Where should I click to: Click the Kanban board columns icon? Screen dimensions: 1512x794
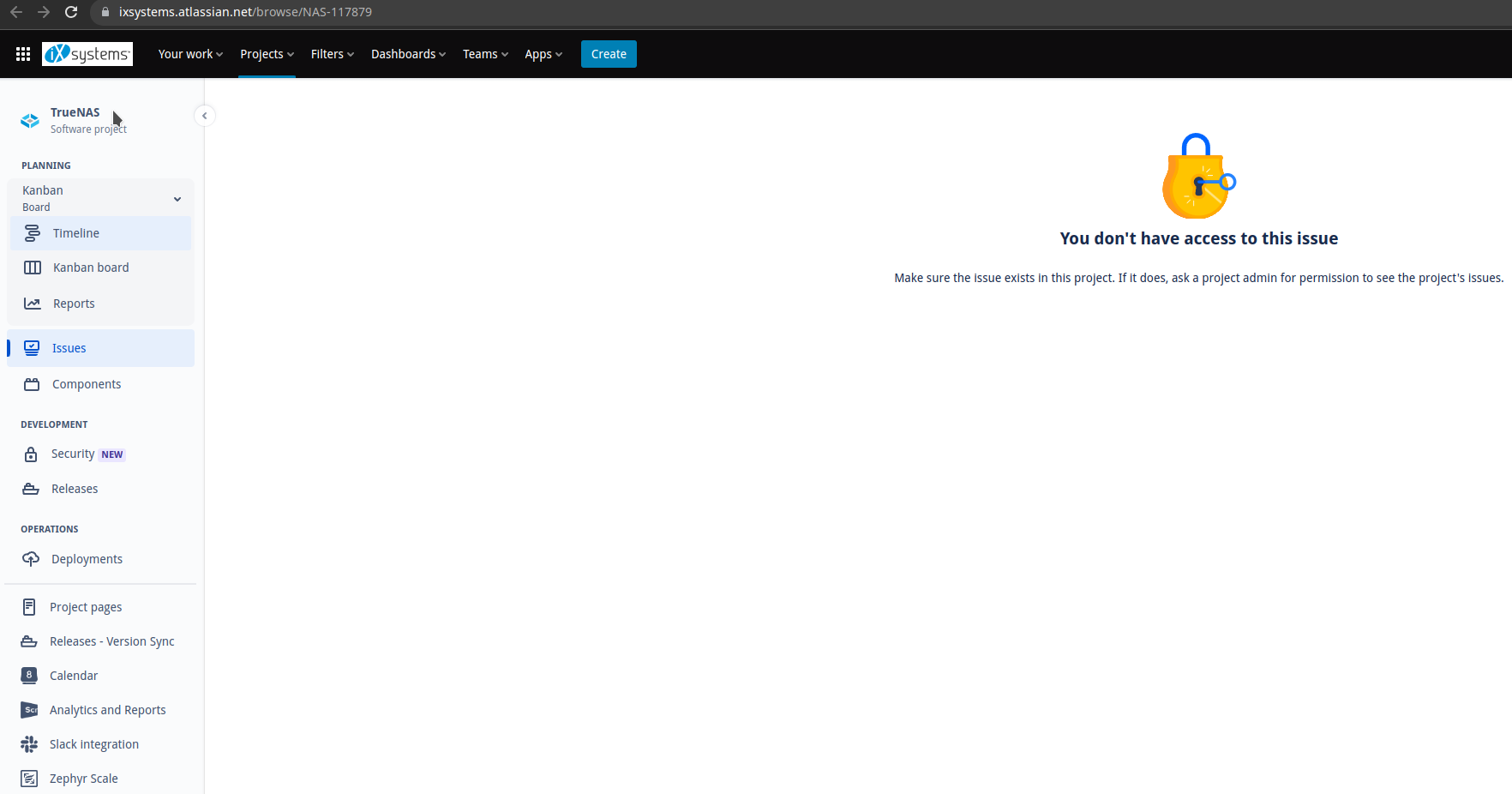pyautogui.click(x=33, y=268)
